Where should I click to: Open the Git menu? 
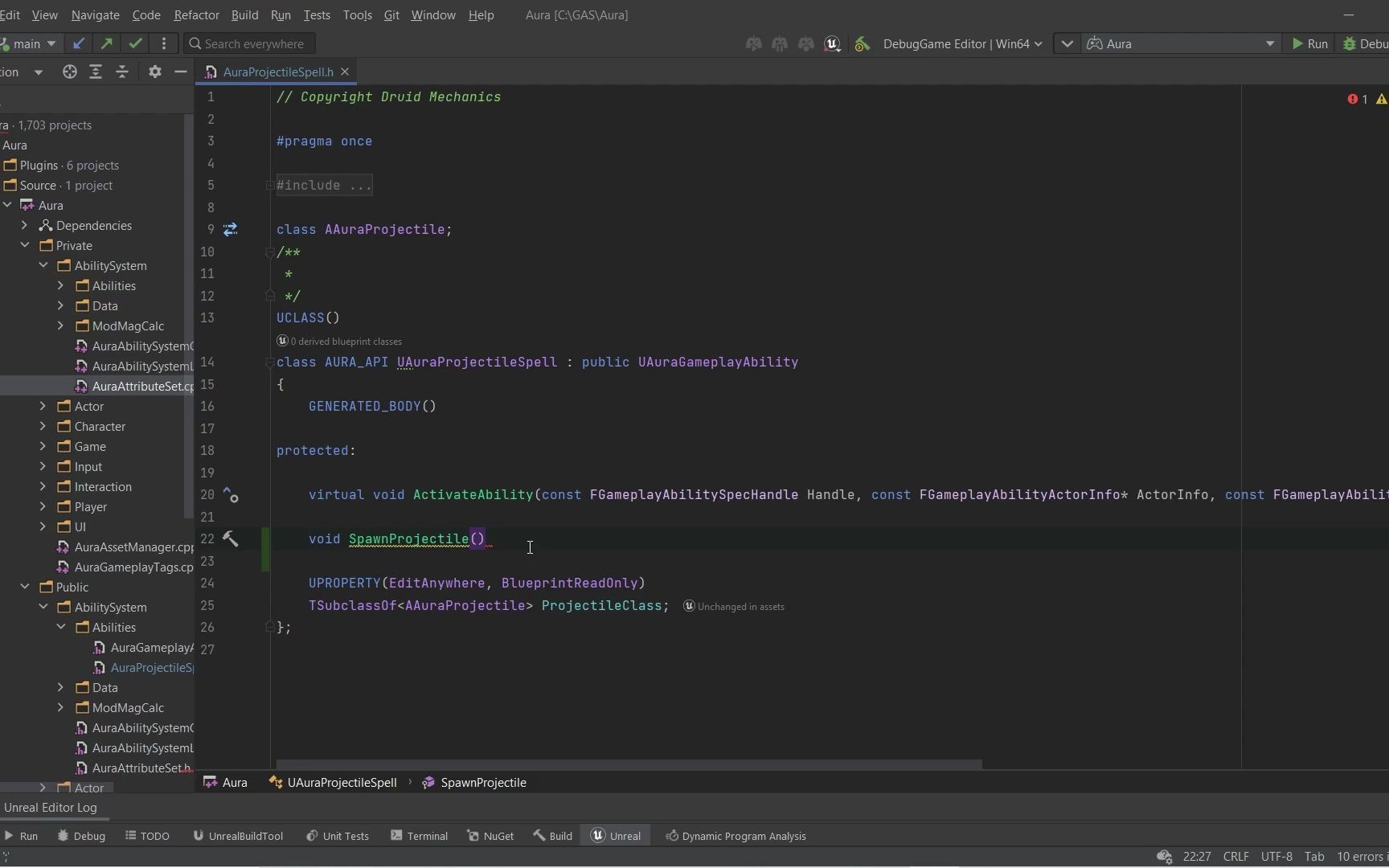(391, 14)
